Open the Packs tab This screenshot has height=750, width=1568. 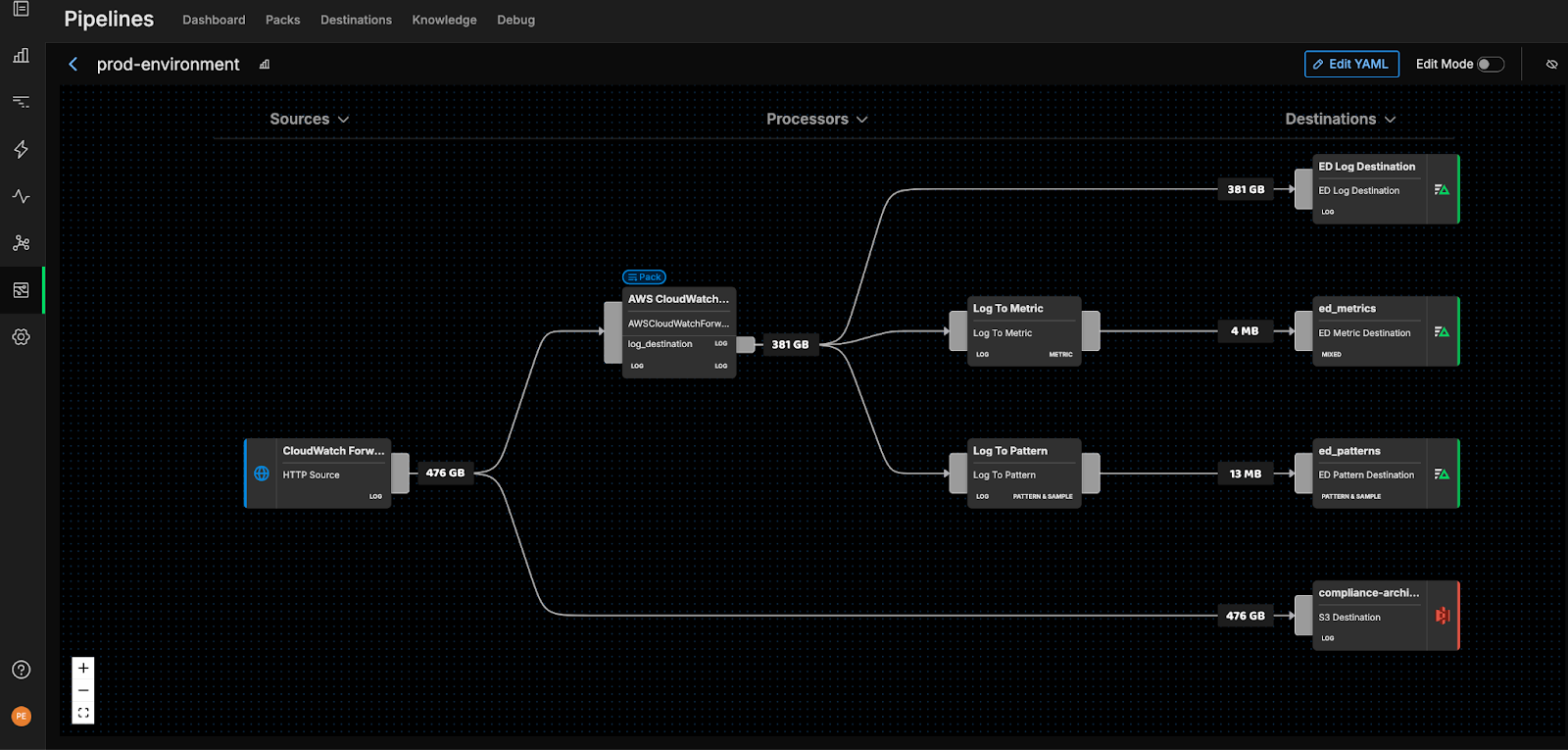pyautogui.click(x=282, y=20)
